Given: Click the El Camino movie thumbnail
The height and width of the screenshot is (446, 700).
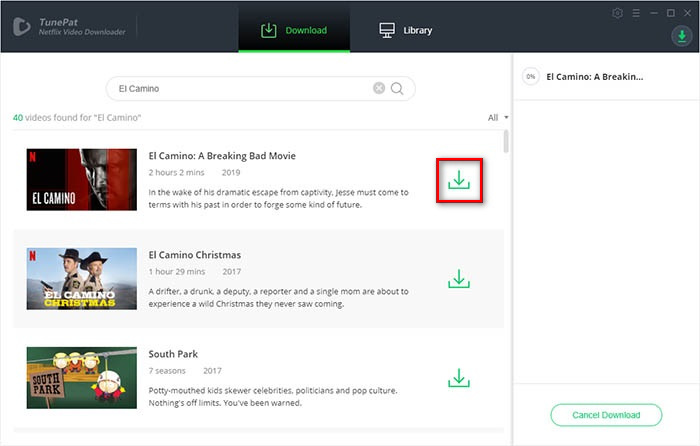Looking at the screenshot, I should pyautogui.click(x=82, y=179).
